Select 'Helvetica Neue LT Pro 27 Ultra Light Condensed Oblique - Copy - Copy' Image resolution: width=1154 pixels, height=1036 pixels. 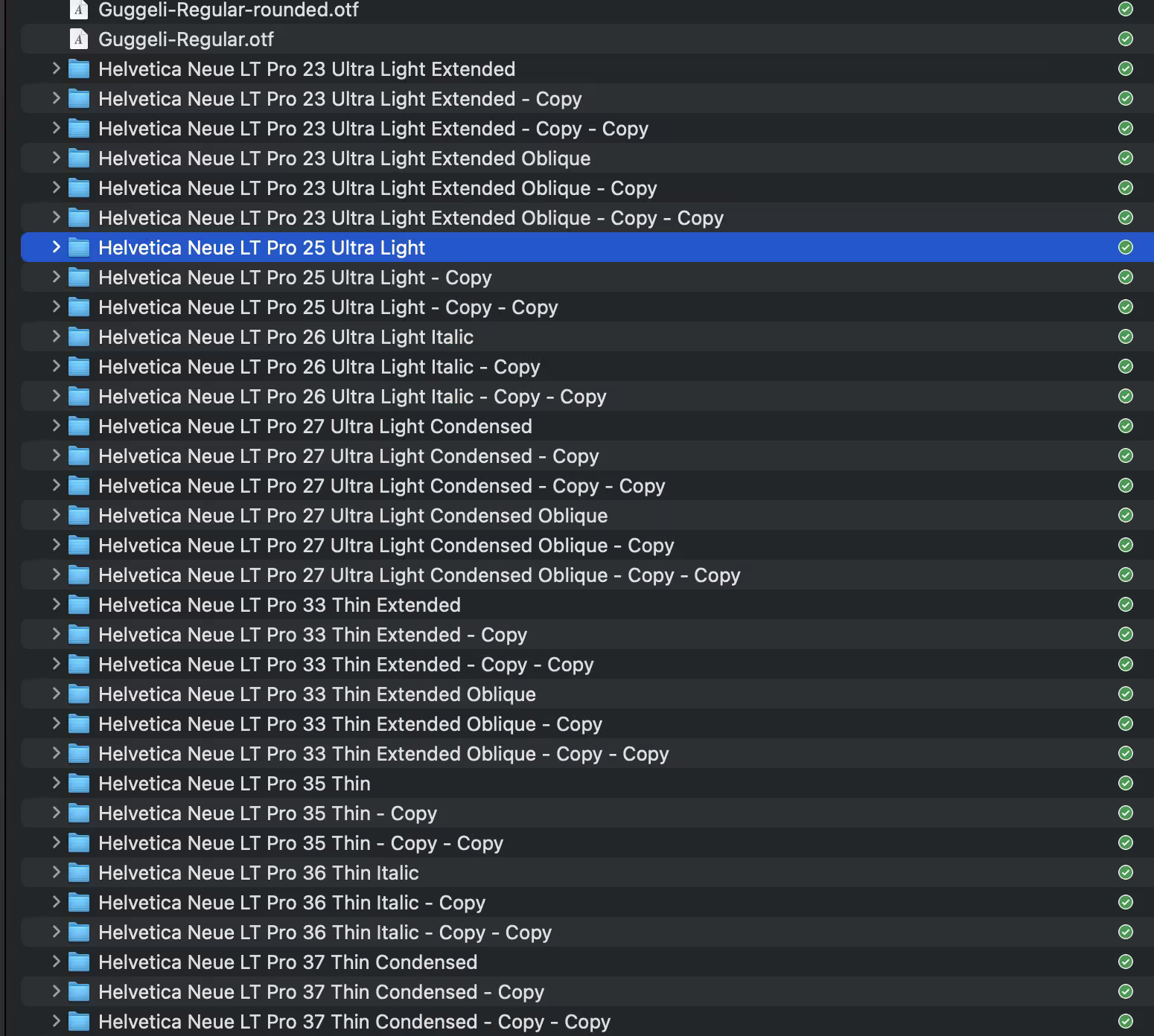point(419,575)
